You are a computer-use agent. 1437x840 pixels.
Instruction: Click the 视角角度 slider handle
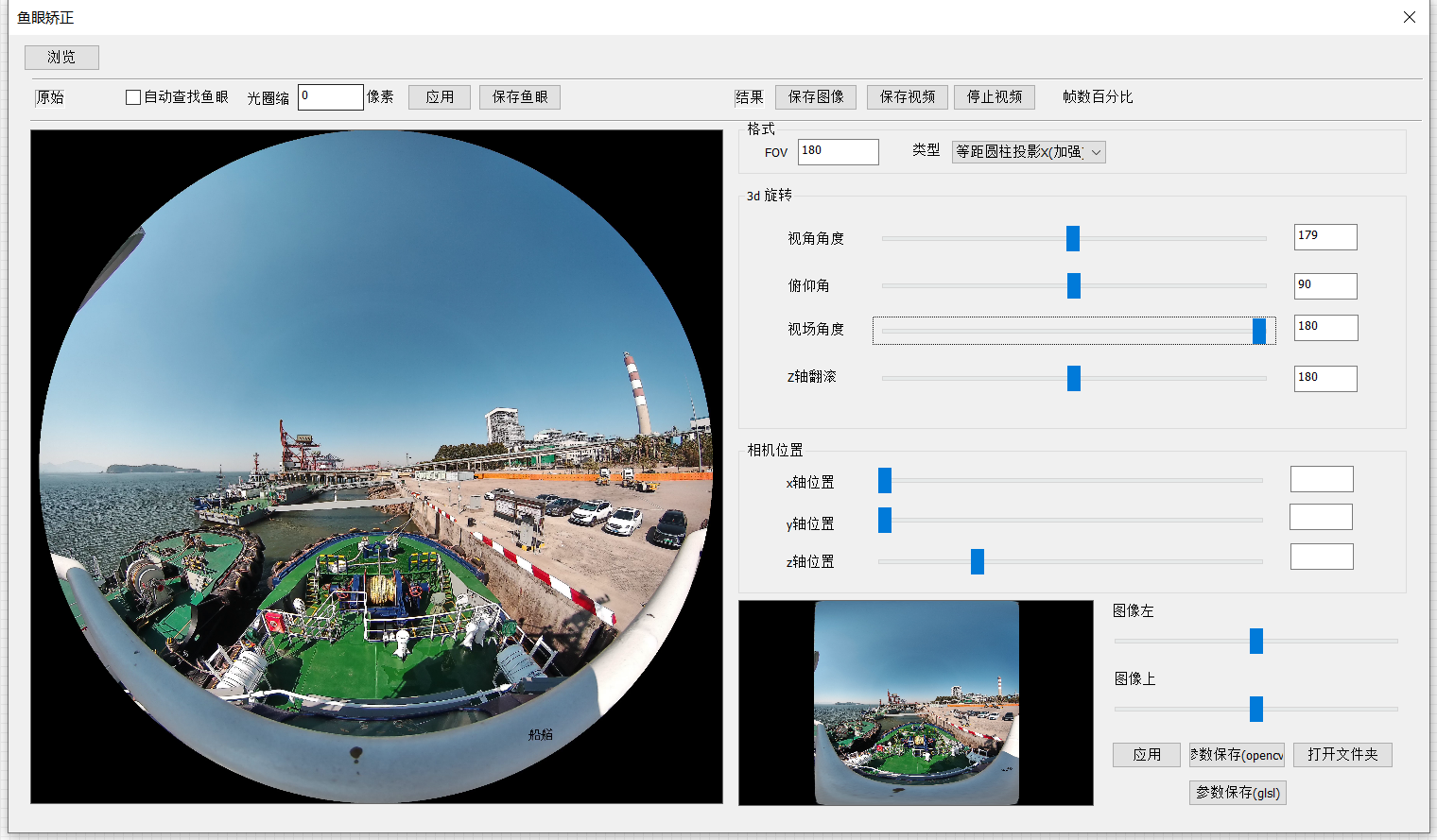coord(1073,238)
